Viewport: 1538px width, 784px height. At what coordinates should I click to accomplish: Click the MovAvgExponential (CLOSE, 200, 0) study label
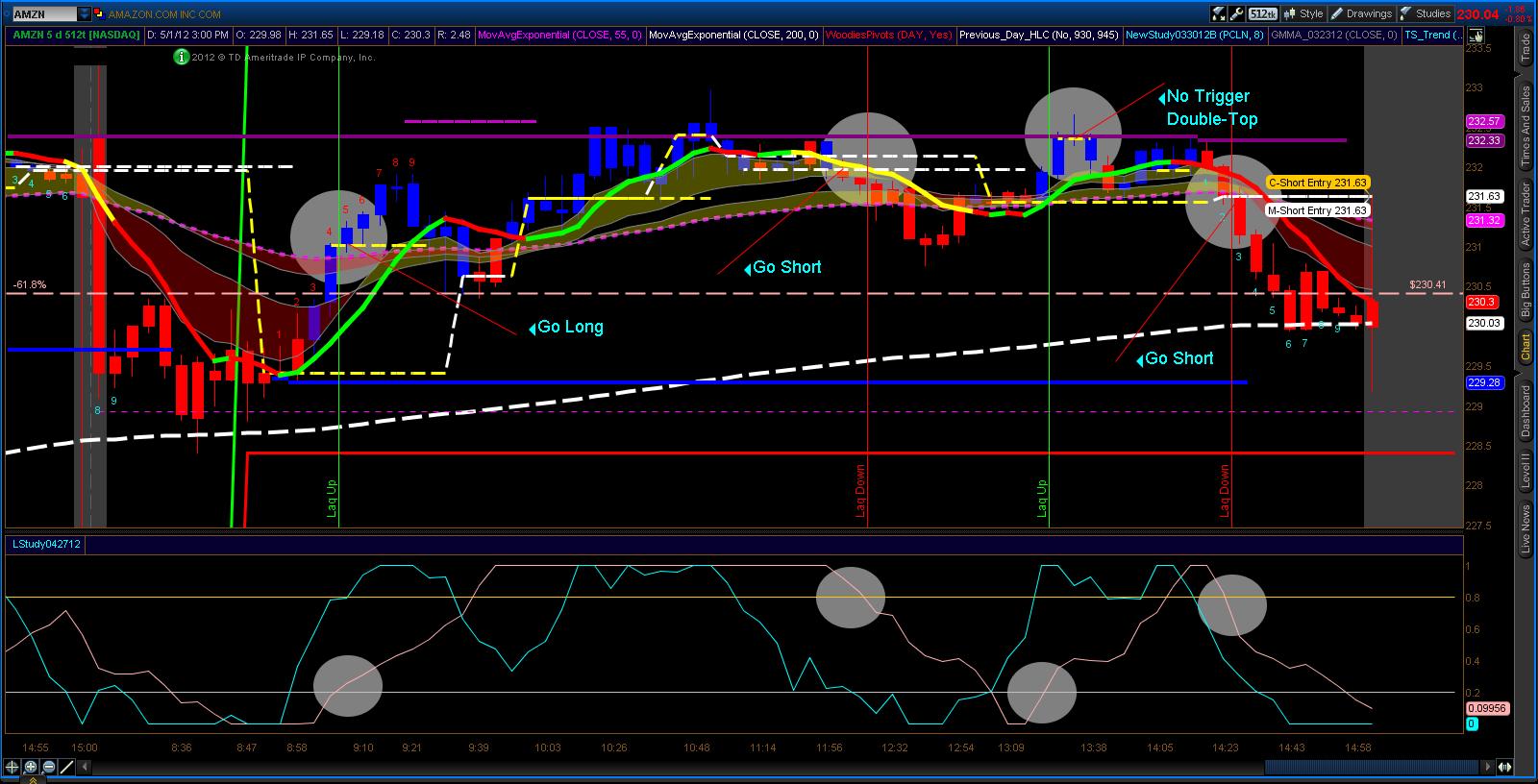click(x=733, y=36)
